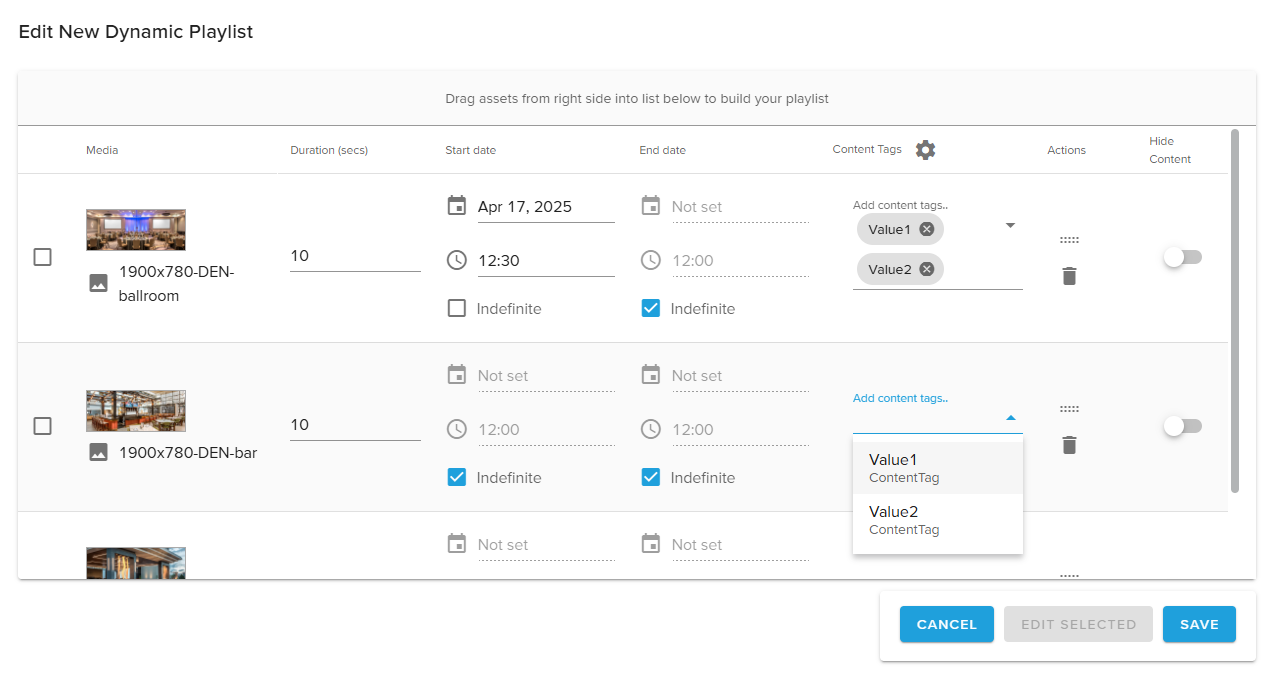Grab the drag handle for ballroom row

[x=1069, y=240]
